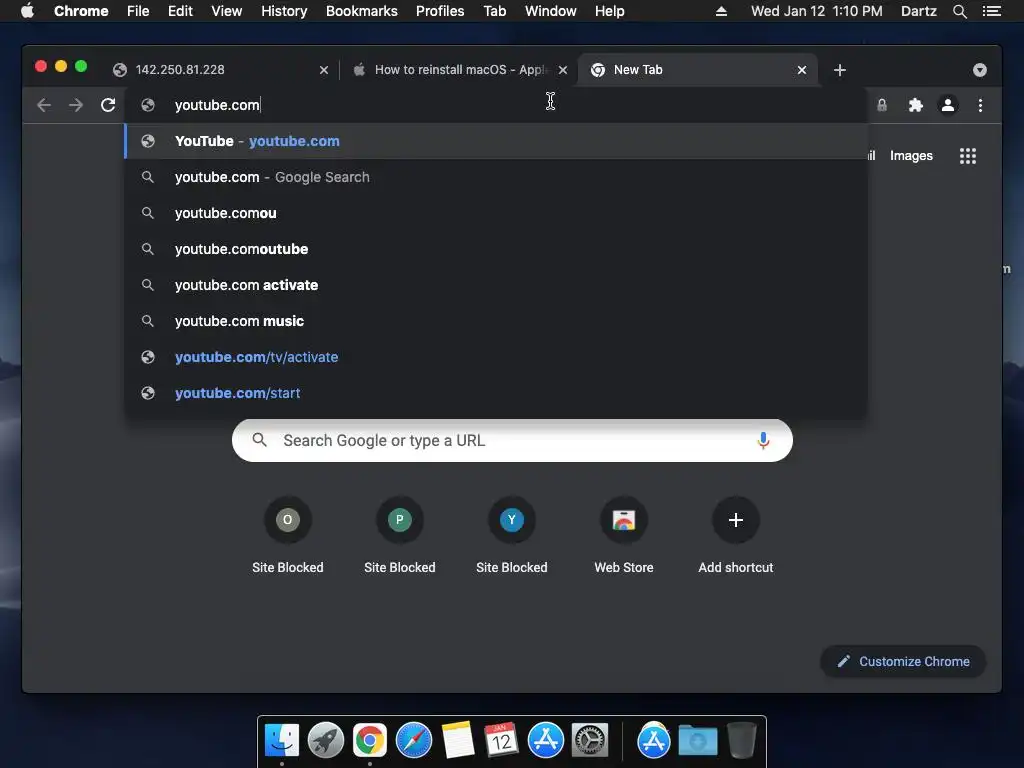Viewport: 1024px width, 768px height.
Task: Open the P Site Blocked shortcut
Action: [400, 536]
